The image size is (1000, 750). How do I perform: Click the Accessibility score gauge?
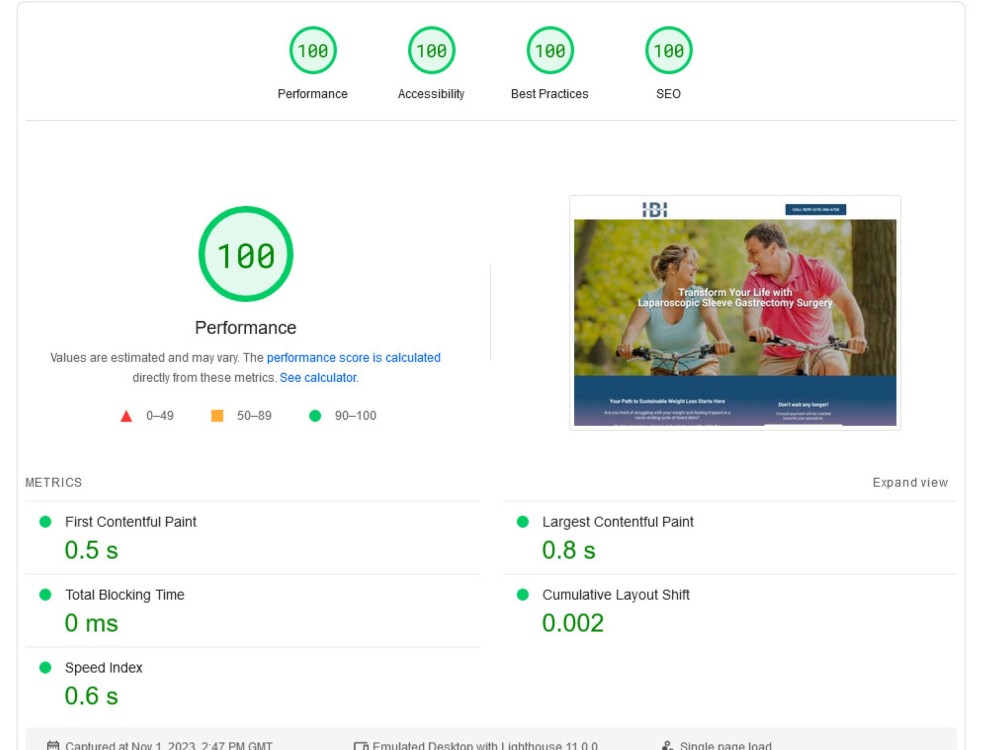(x=431, y=50)
